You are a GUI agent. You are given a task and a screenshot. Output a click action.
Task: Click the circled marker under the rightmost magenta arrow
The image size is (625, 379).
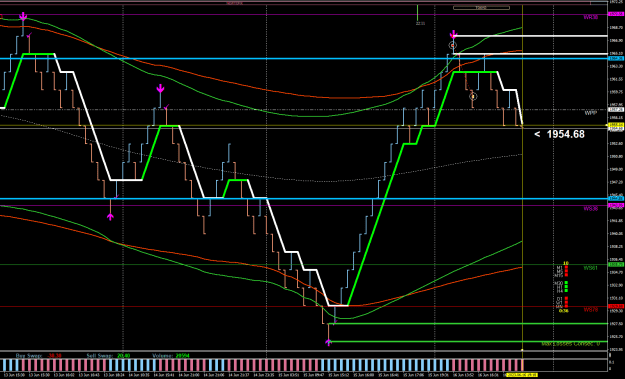tap(452, 45)
